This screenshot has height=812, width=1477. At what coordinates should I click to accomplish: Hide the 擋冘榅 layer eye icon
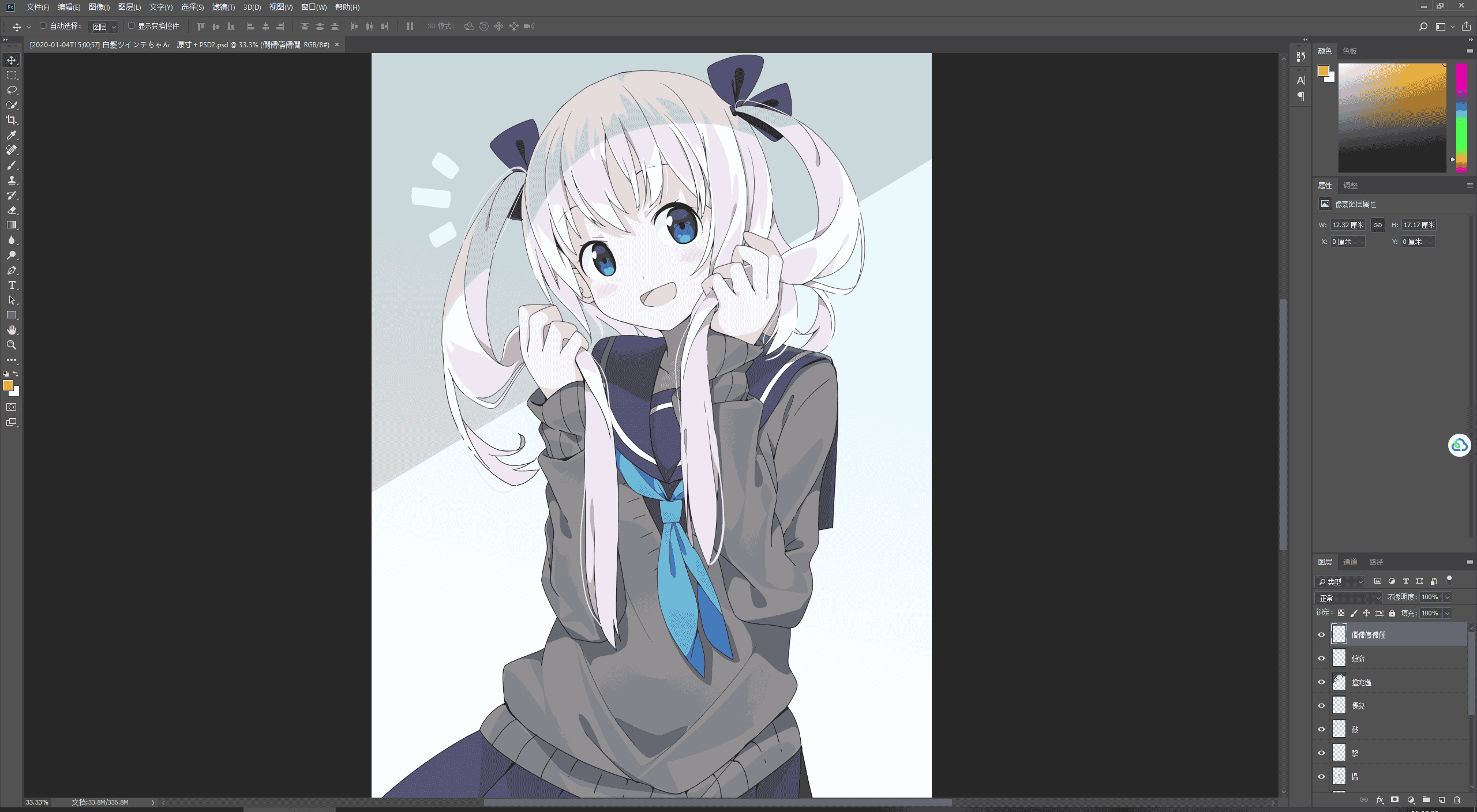pos(1321,682)
